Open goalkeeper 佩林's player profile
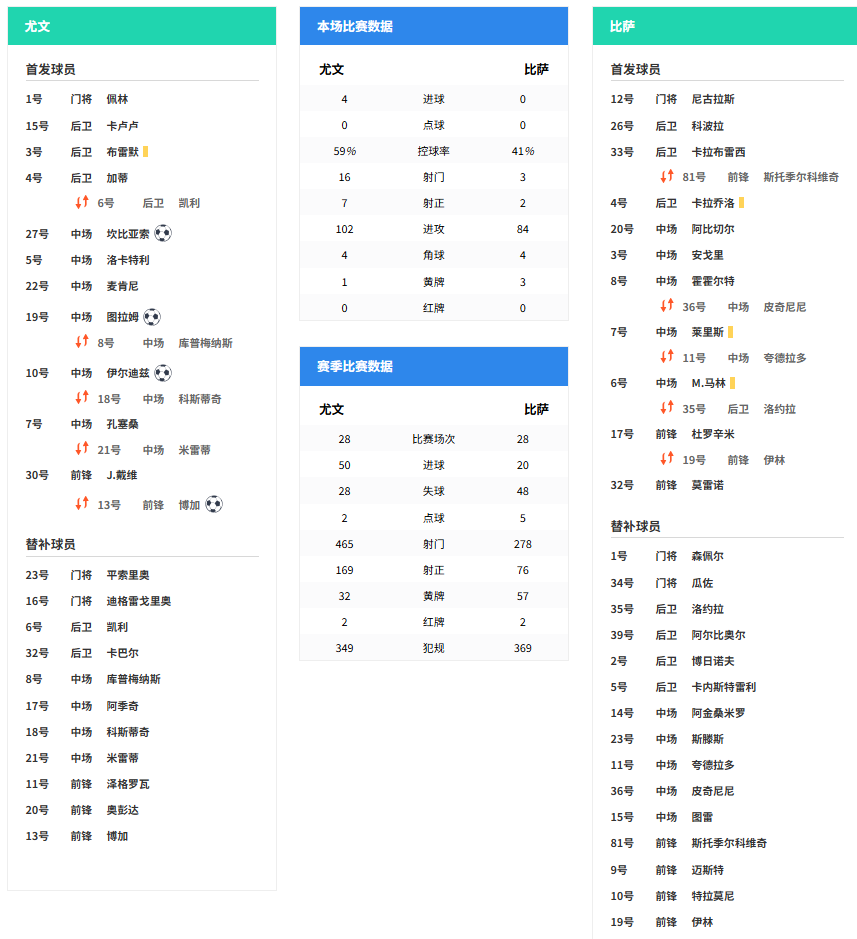 [x=117, y=99]
